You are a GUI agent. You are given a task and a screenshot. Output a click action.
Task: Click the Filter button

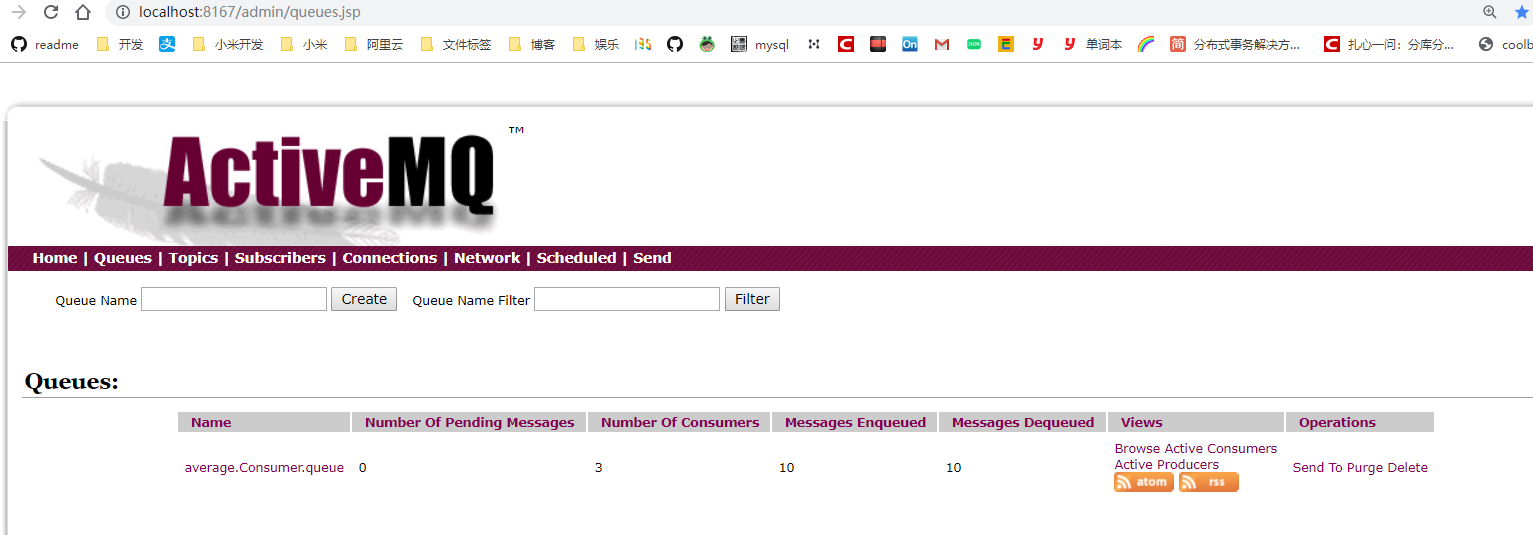click(752, 299)
